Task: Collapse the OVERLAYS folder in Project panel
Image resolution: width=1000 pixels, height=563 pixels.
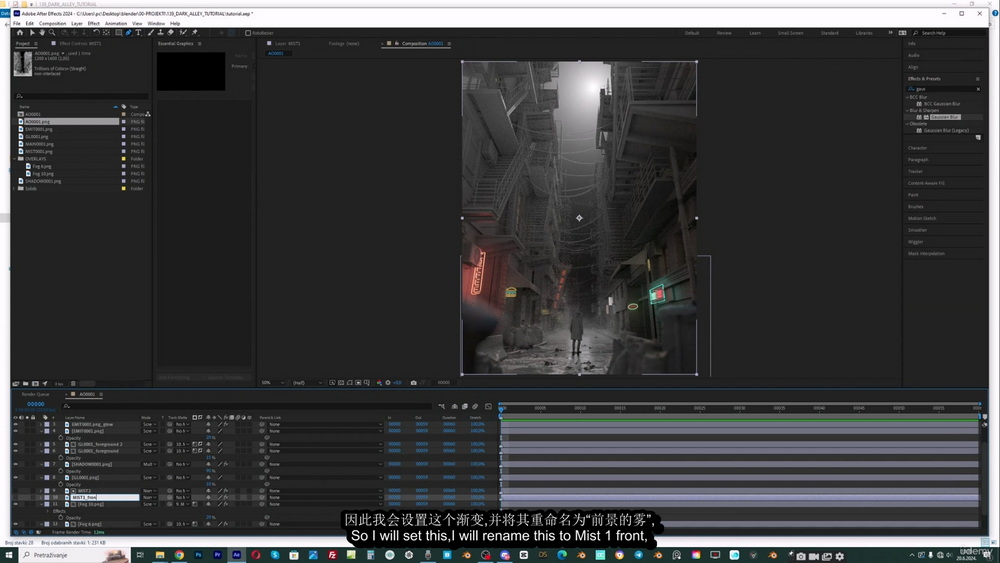Action: [x=15, y=159]
